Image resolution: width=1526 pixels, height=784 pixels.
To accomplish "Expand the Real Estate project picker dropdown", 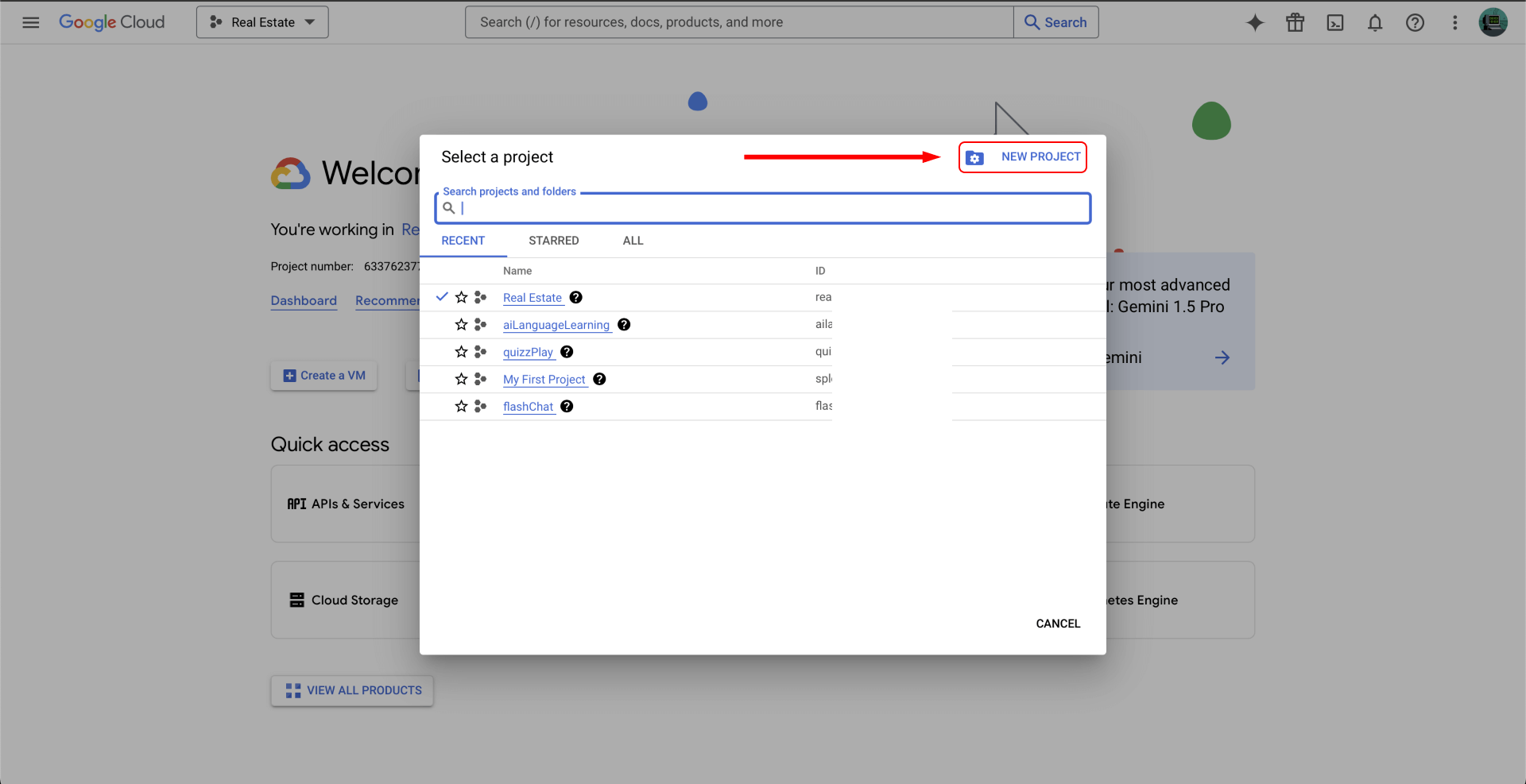I will pyautogui.click(x=262, y=22).
